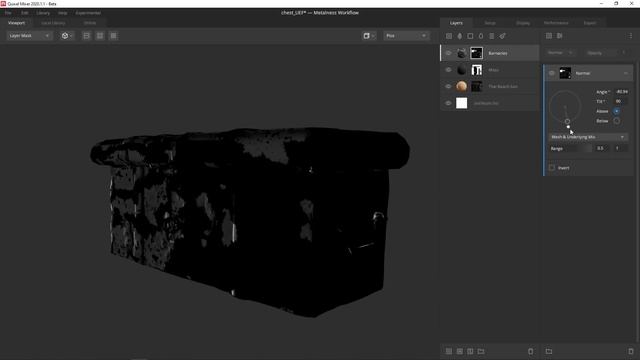Image resolution: width=640 pixels, height=360 pixels.
Task: Open the Edit menu
Action: (25, 13)
